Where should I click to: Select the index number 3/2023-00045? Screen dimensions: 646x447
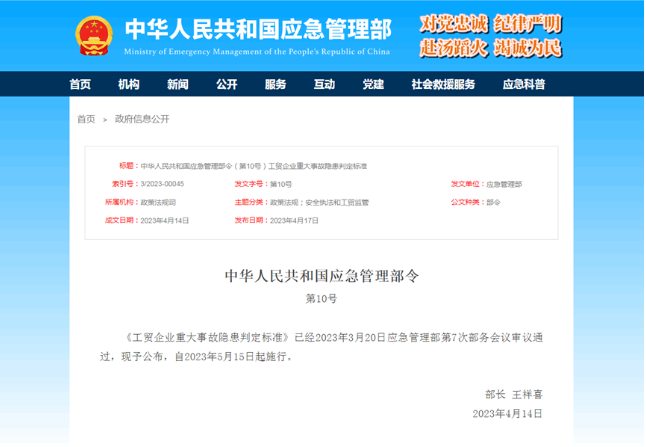[162, 184]
